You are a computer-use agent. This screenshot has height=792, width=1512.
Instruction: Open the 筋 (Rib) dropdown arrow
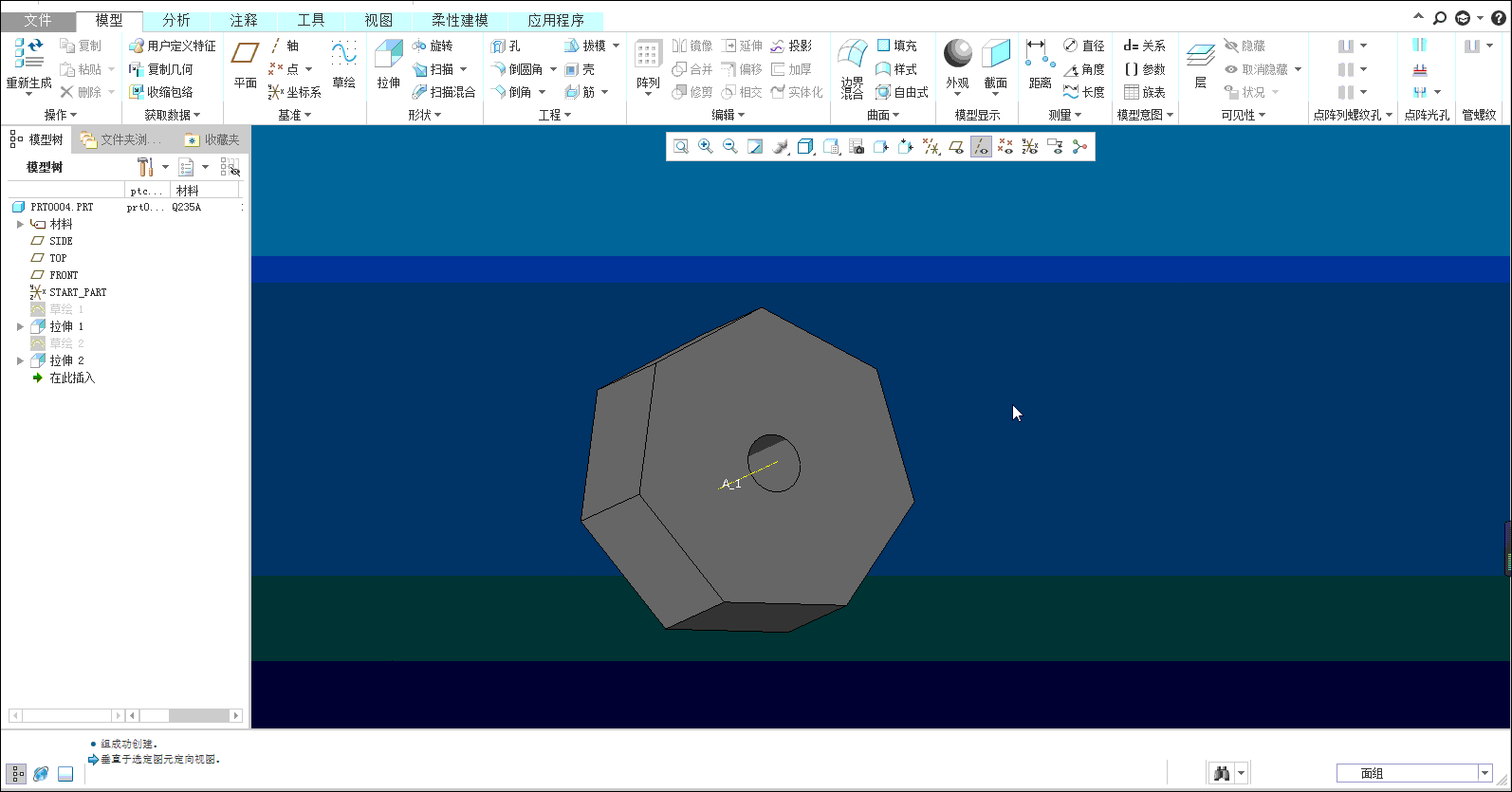click(x=604, y=92)
